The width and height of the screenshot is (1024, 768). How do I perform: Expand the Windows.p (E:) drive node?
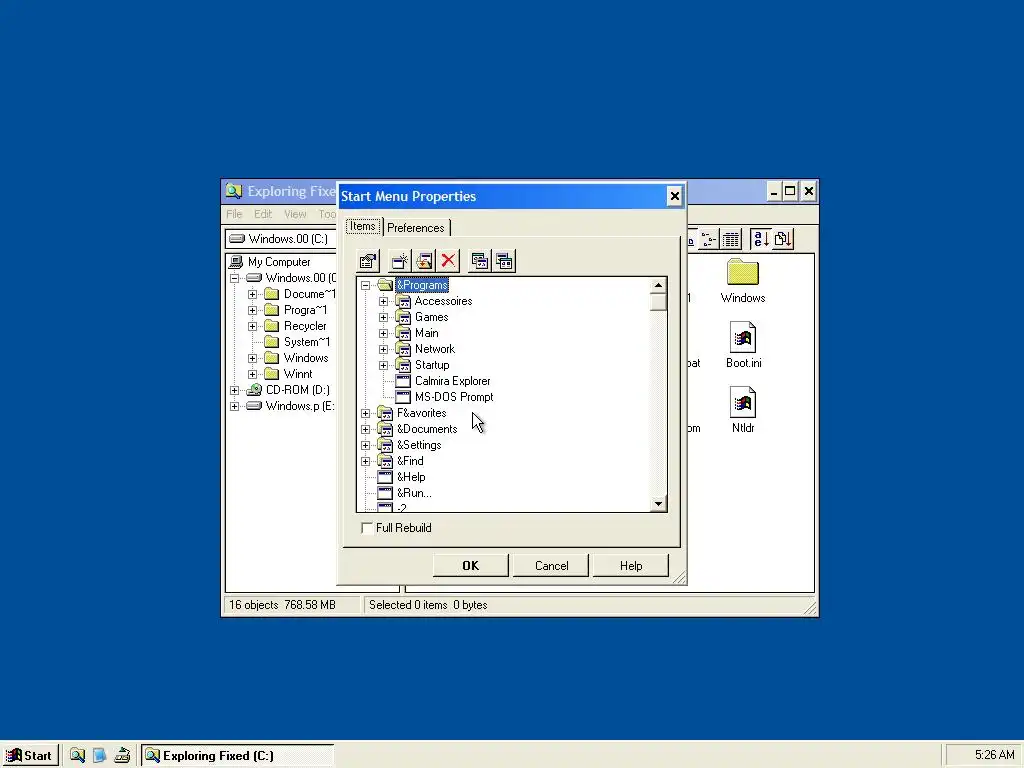(x=234, y=406)
